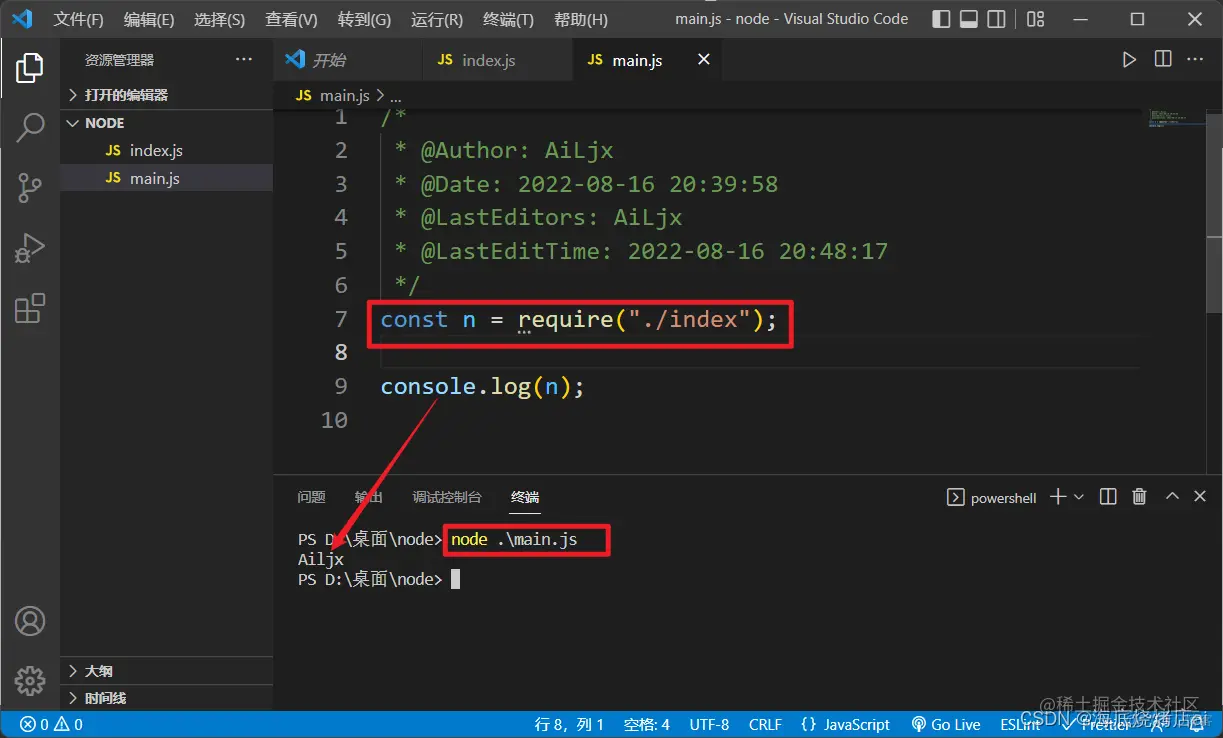Expand the 时间线 timeline section
Viewport: 1223px width, 738px height.
click(x=167, y=698)
